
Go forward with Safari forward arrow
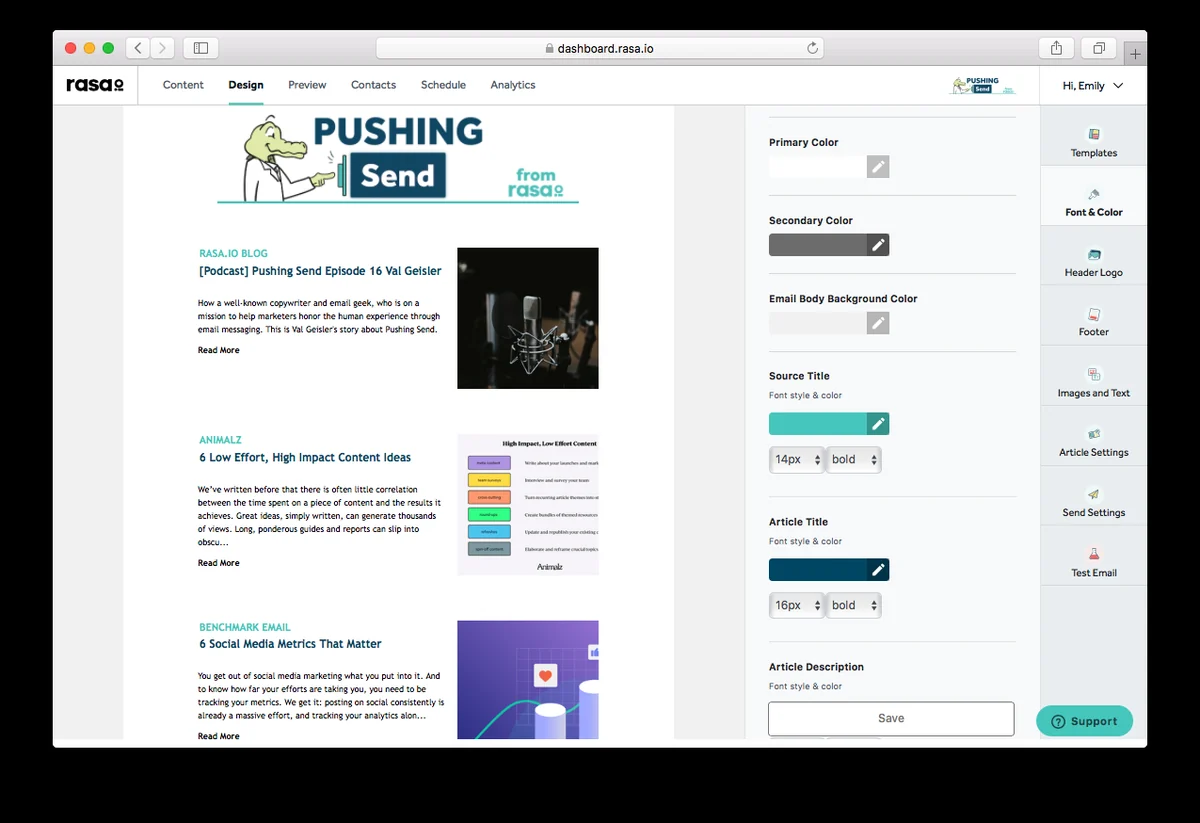tap(162, 48)
